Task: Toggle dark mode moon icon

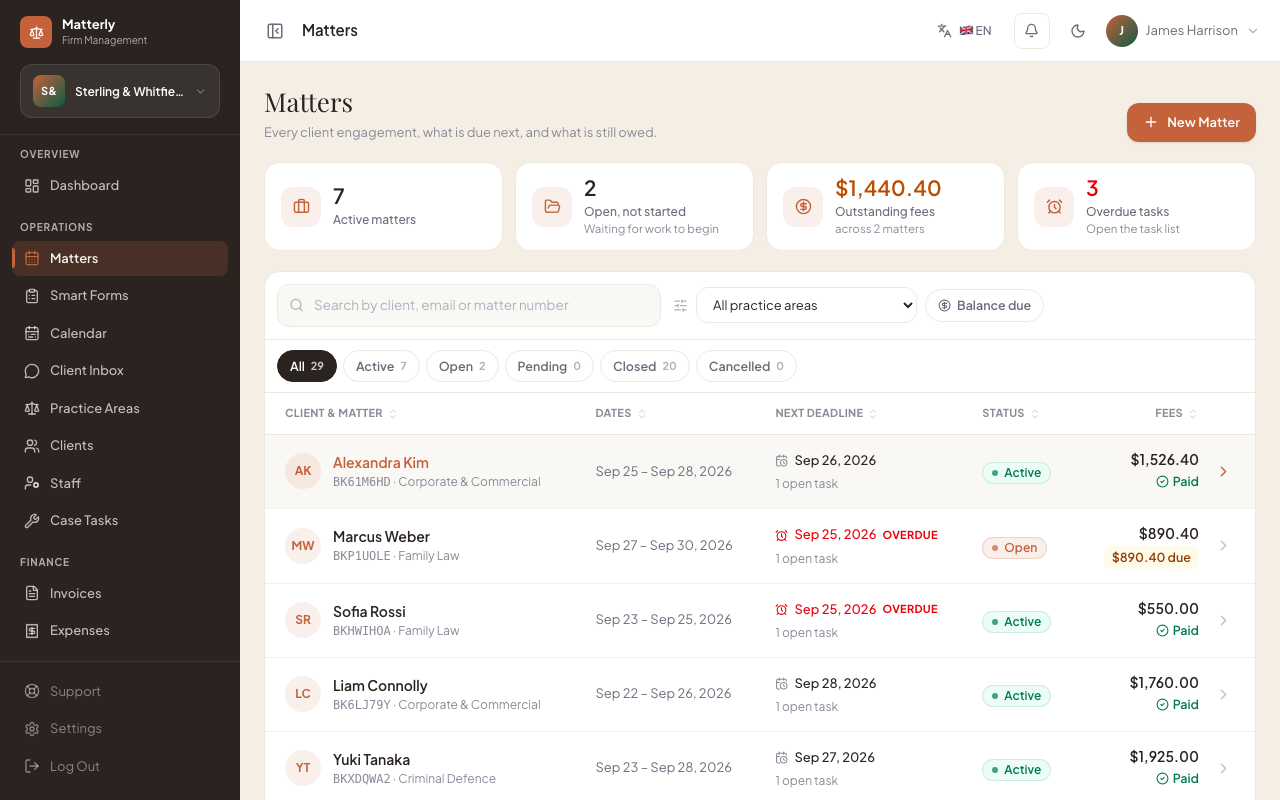Action: [x=1078, y=31]
